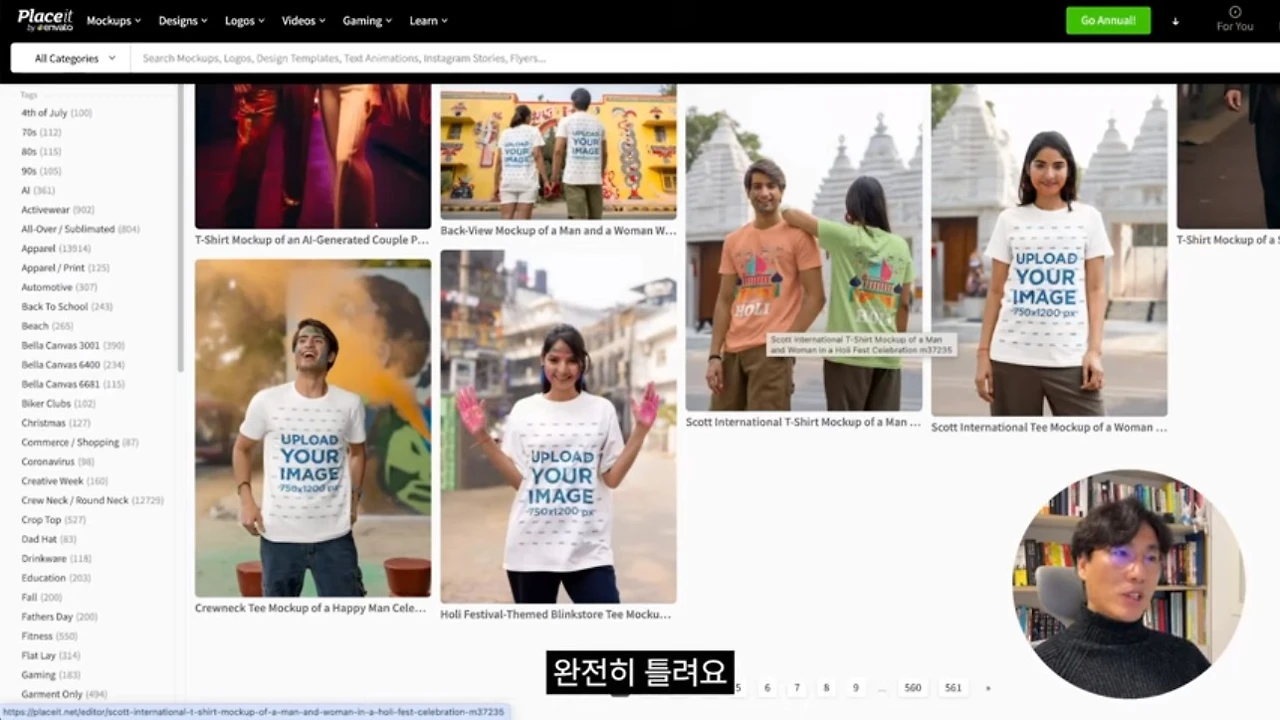The height and width of the screenshot is (720, 1280).
Task: Open 'T-Shirt Mockup of an AI-Generated Couple' title
Action: point(312,240)
